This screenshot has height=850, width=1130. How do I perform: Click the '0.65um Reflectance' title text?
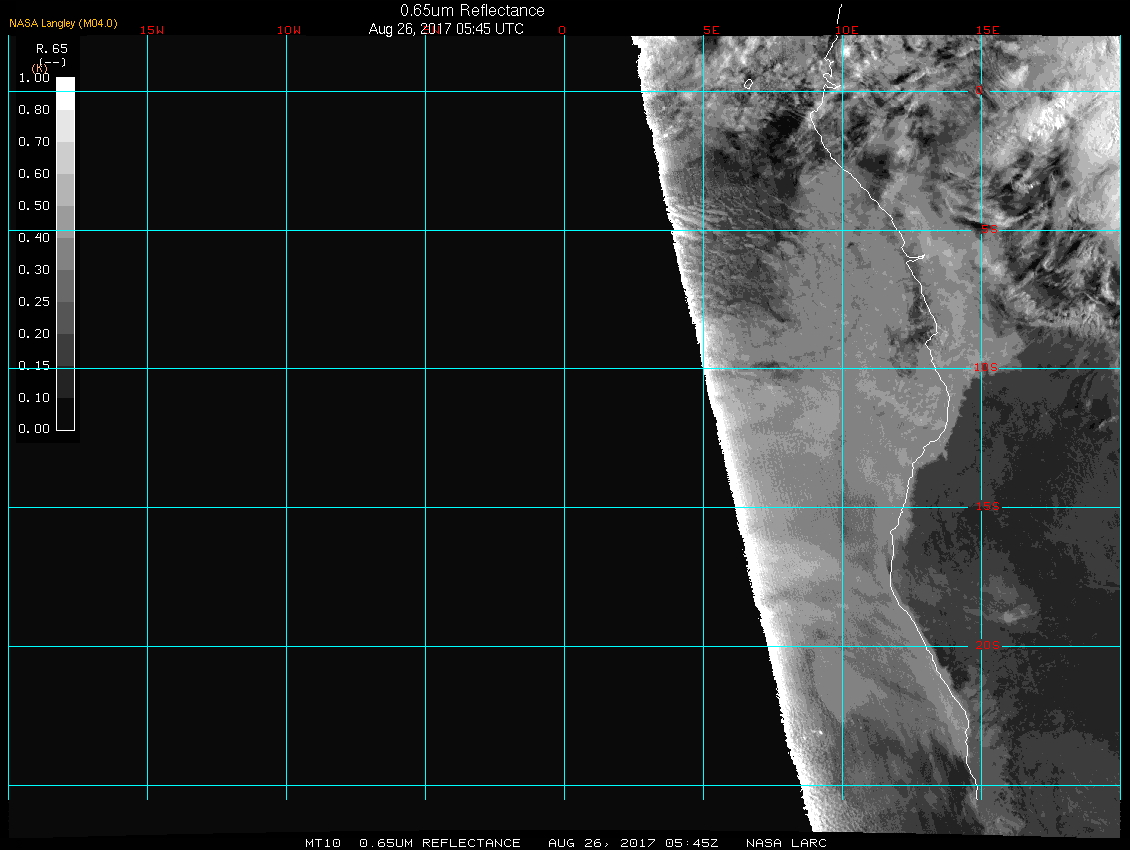(472, 10)
